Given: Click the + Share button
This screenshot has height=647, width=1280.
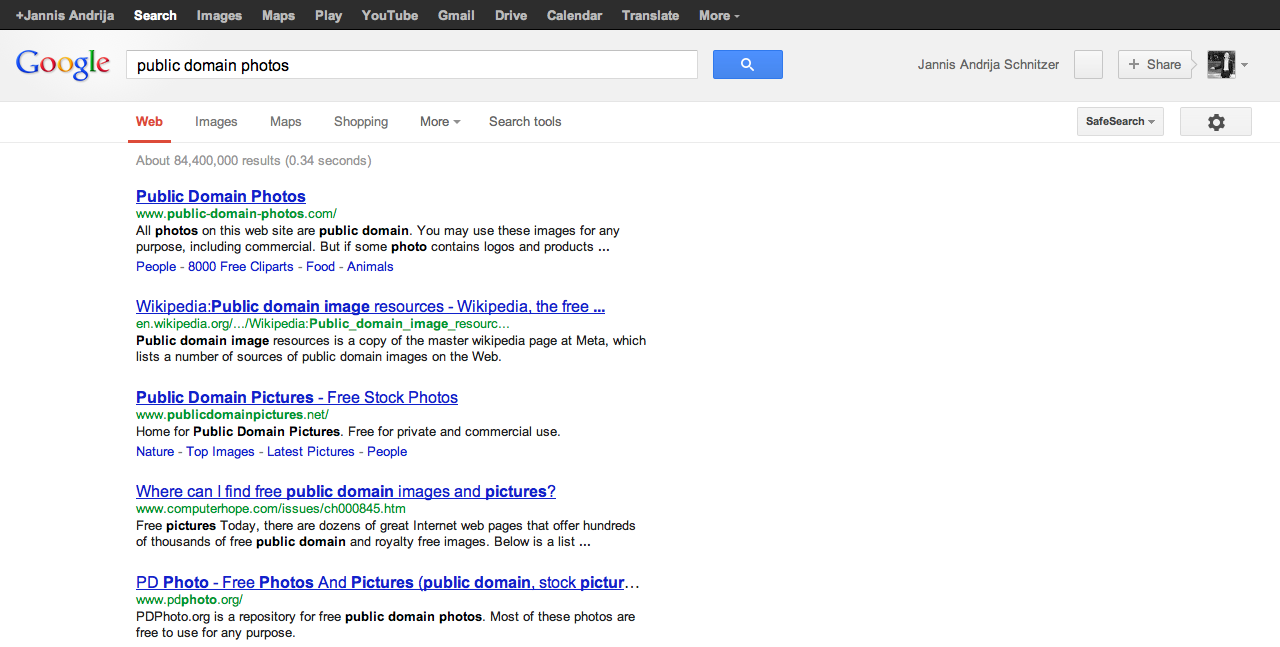Looking at the screenshot, I should click(1155, 64).
